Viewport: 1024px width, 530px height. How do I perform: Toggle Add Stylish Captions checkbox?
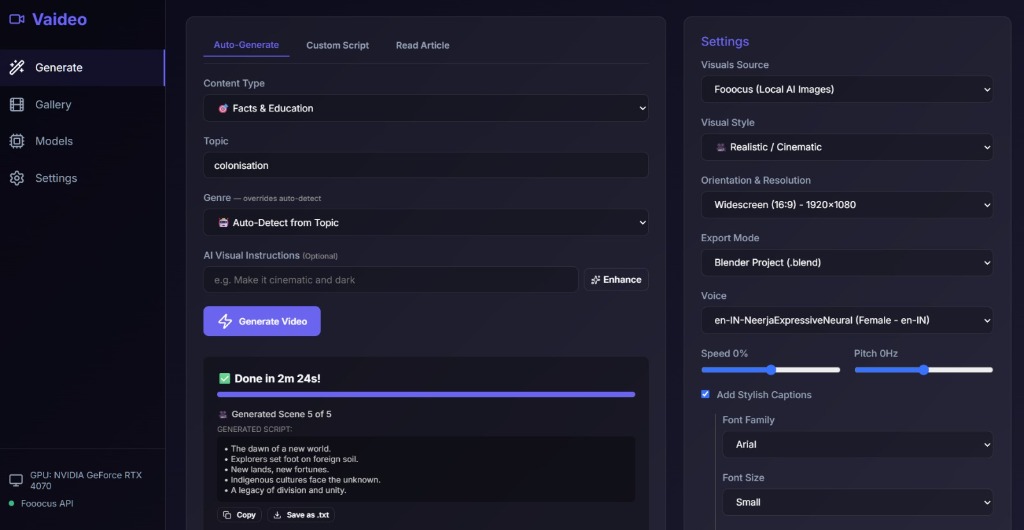(x=705, y=394)
